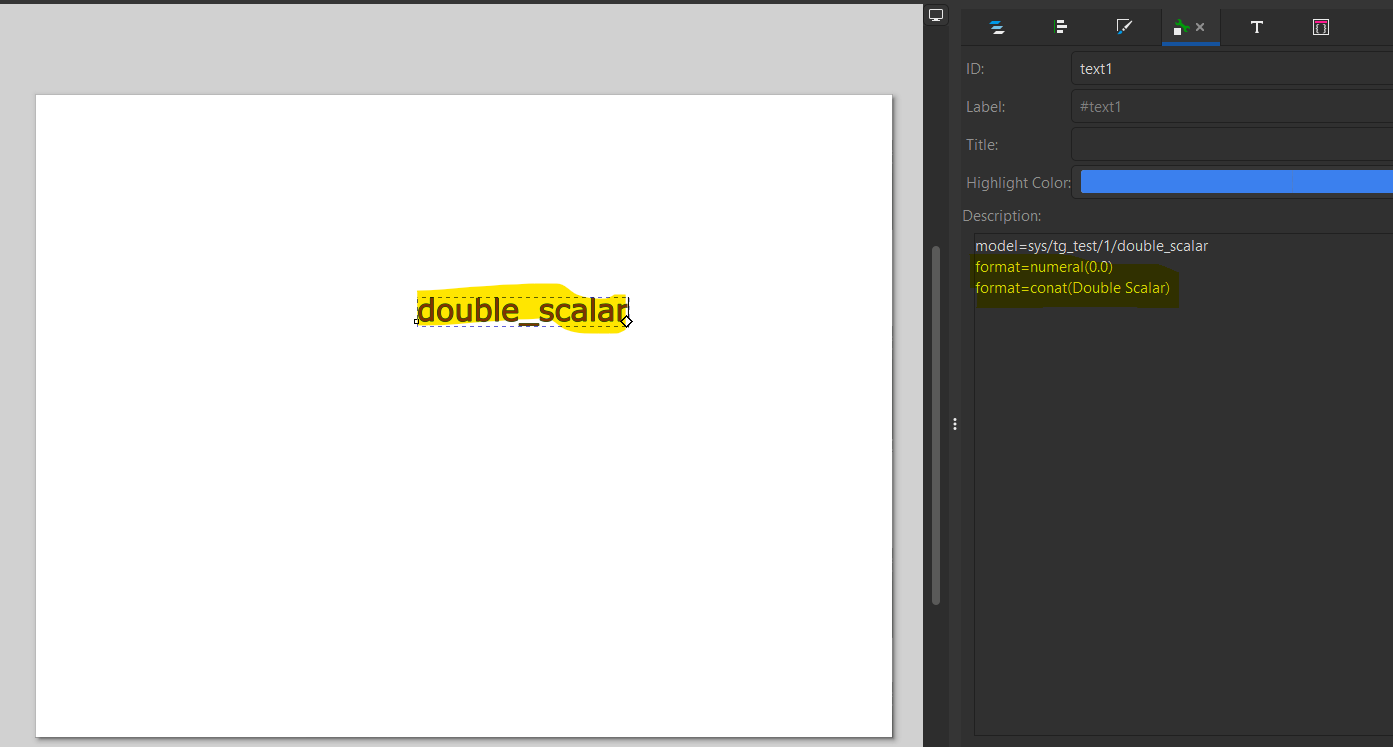Screen dimensions: 1393x747
Task: Click the three-dot panel divider handle
Action: (x=955, y=424)
